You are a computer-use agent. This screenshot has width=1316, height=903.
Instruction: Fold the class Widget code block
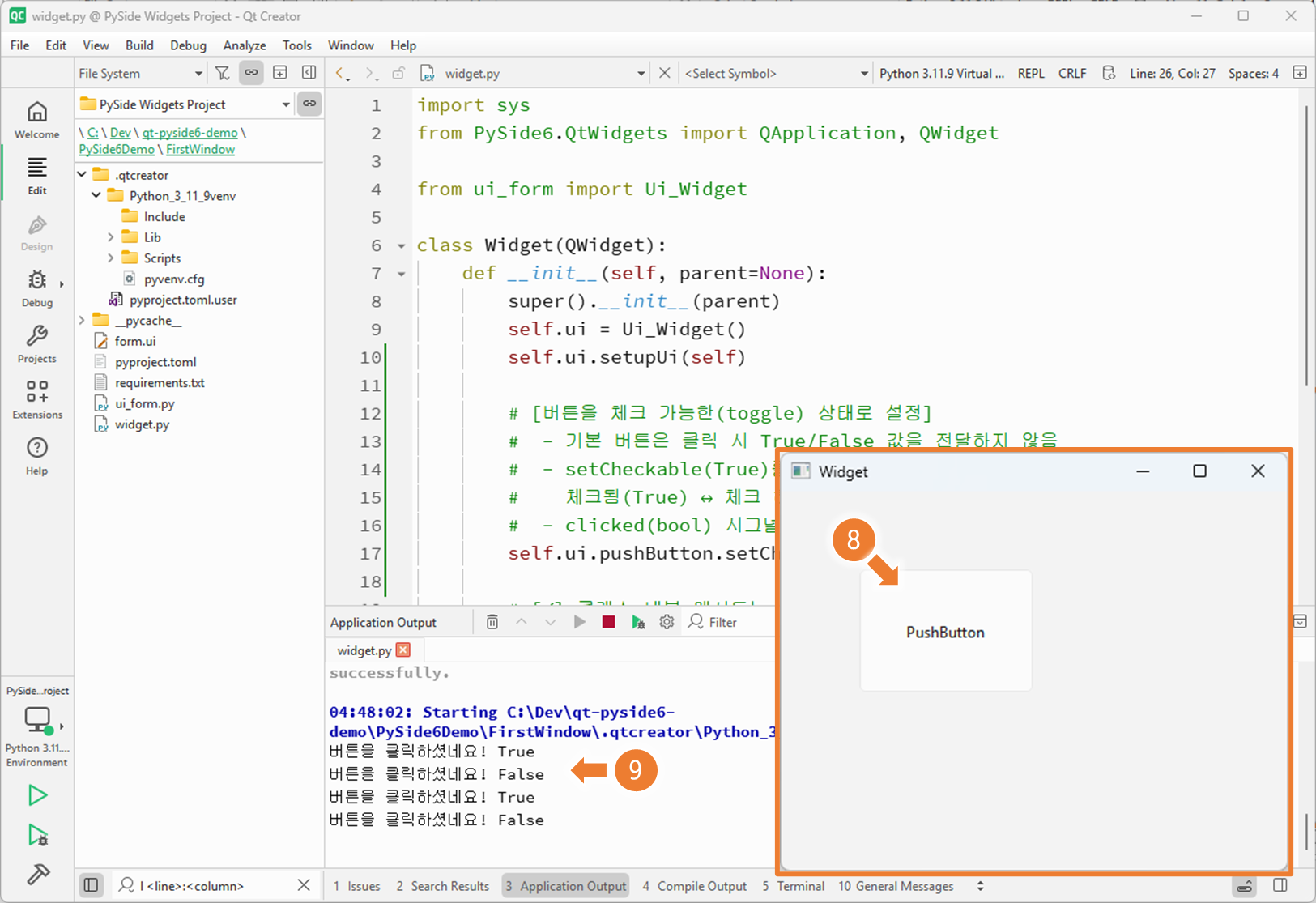(401, 245)
